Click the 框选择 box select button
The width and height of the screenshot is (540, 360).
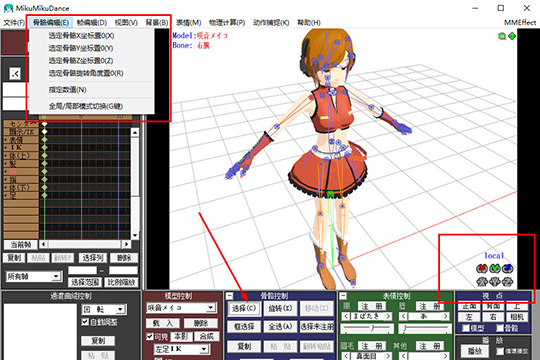pyautogui.click(x=244, y=327)
